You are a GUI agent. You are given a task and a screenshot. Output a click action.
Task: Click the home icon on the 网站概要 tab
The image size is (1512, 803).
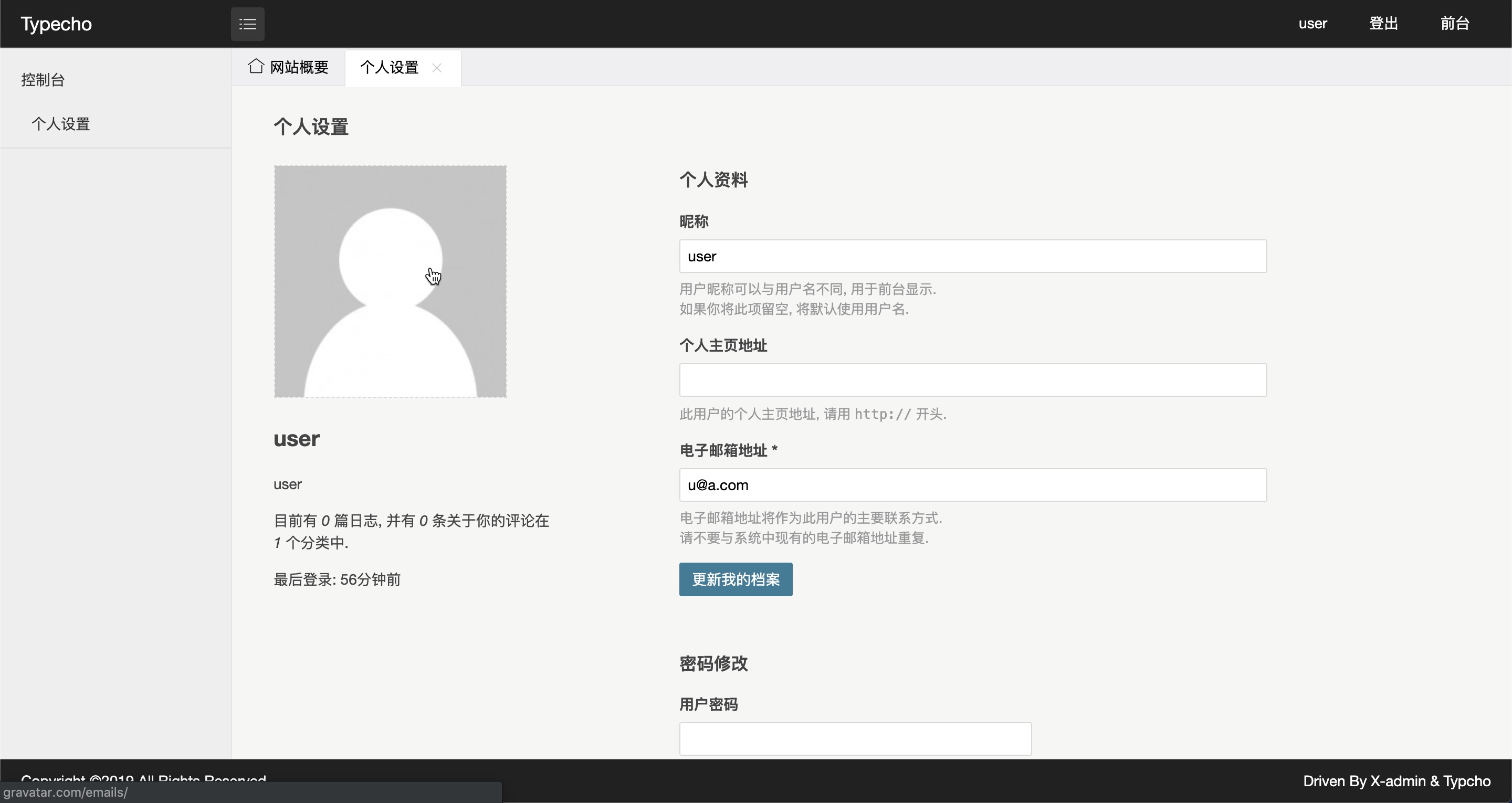(255, 66)
